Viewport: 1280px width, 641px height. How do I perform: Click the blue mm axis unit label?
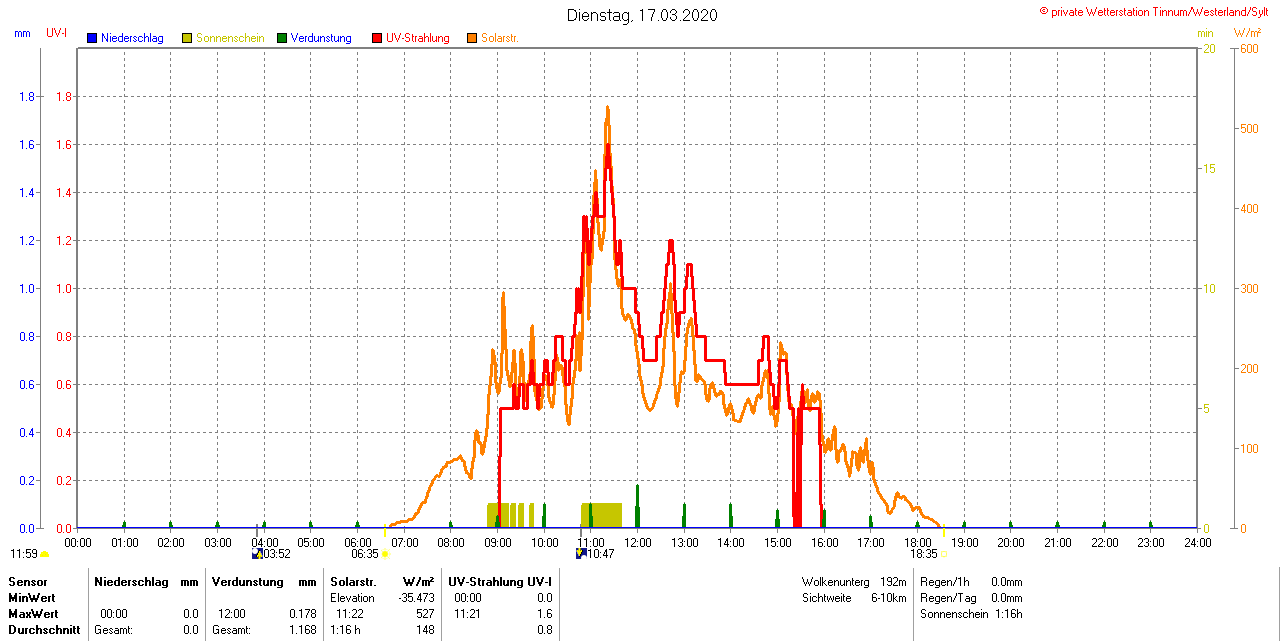[x=22, y=33]
